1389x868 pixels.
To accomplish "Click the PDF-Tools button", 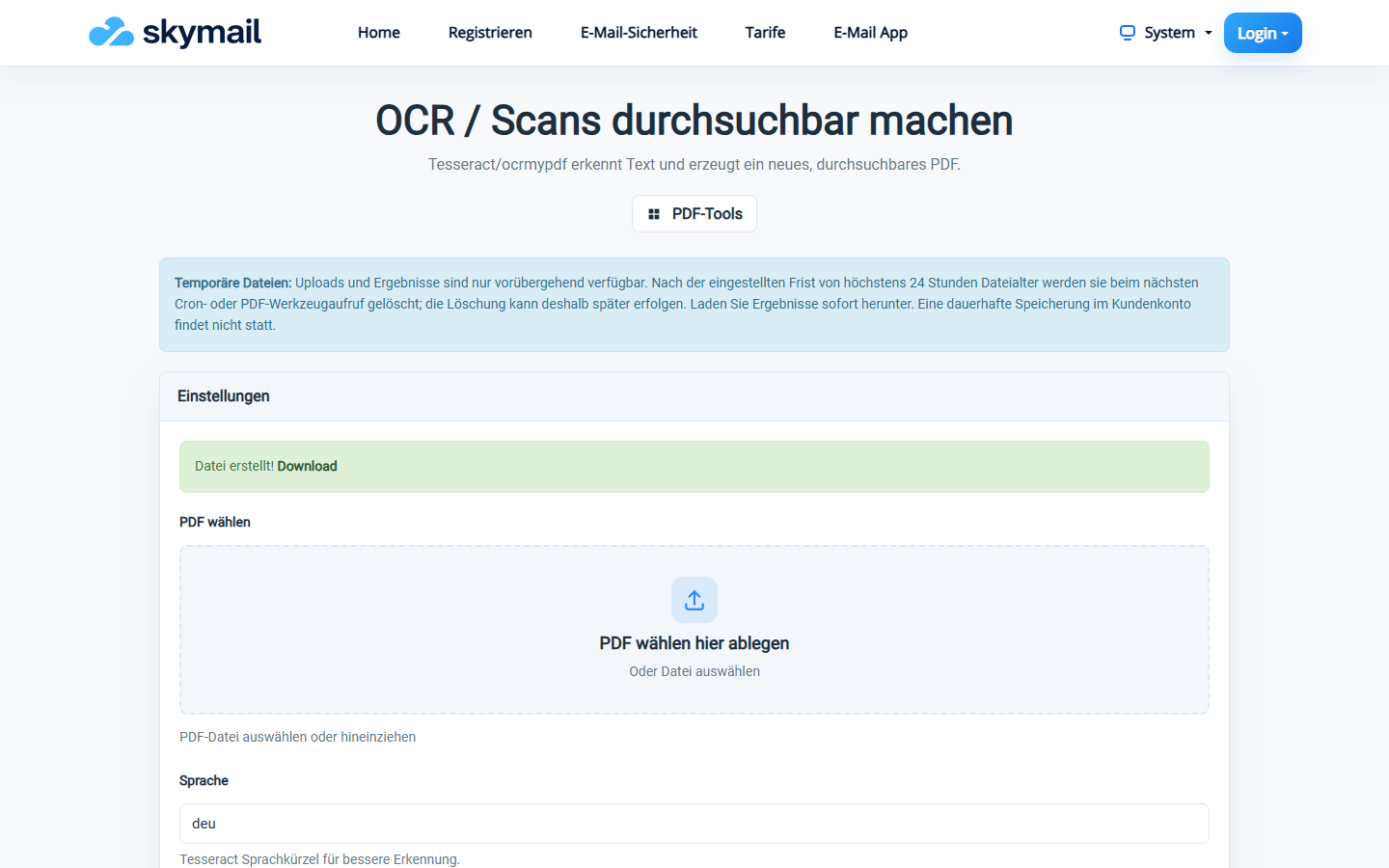I will (x=694, y=214).
